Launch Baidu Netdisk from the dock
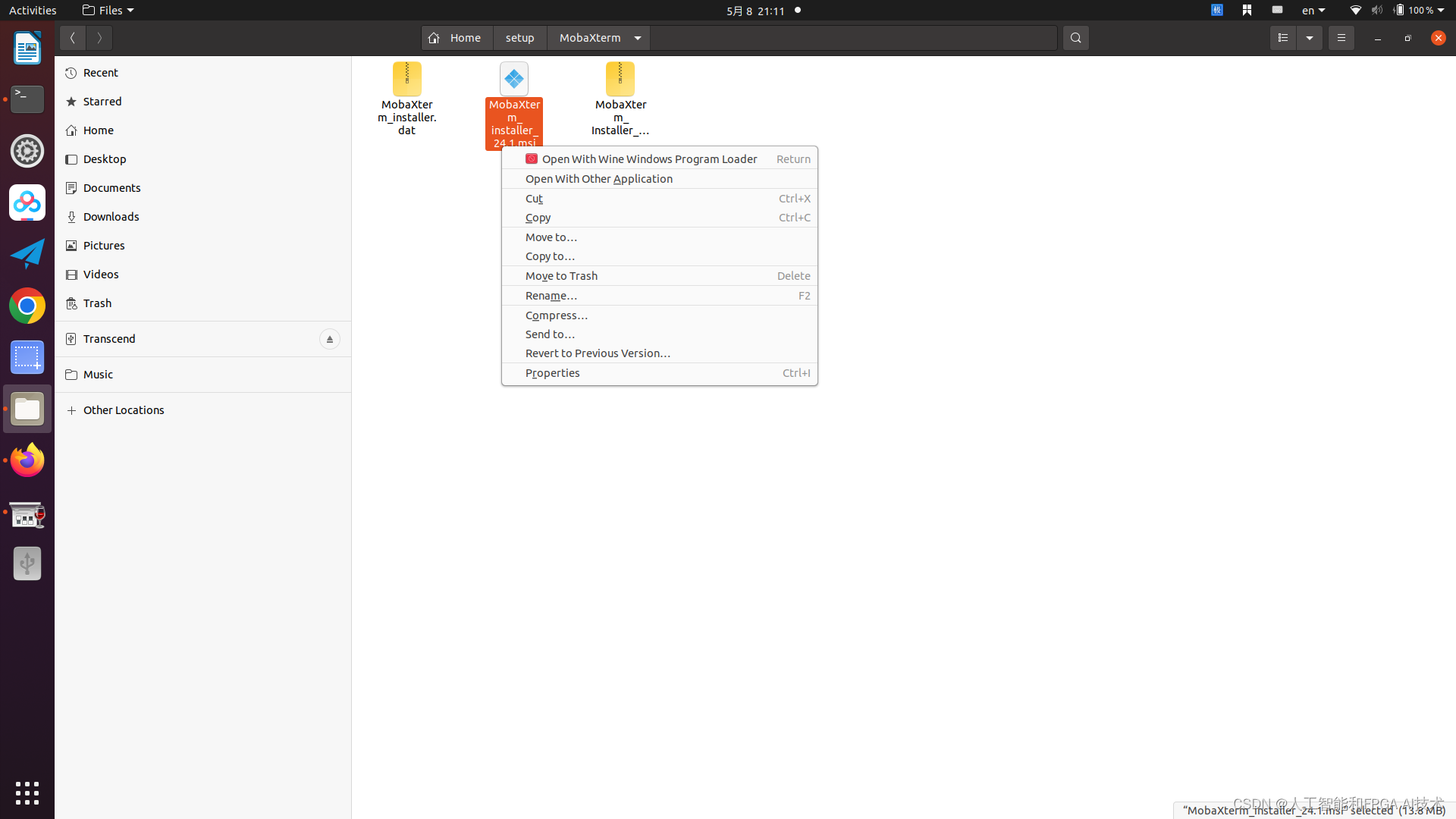 [x=27, y=202]
